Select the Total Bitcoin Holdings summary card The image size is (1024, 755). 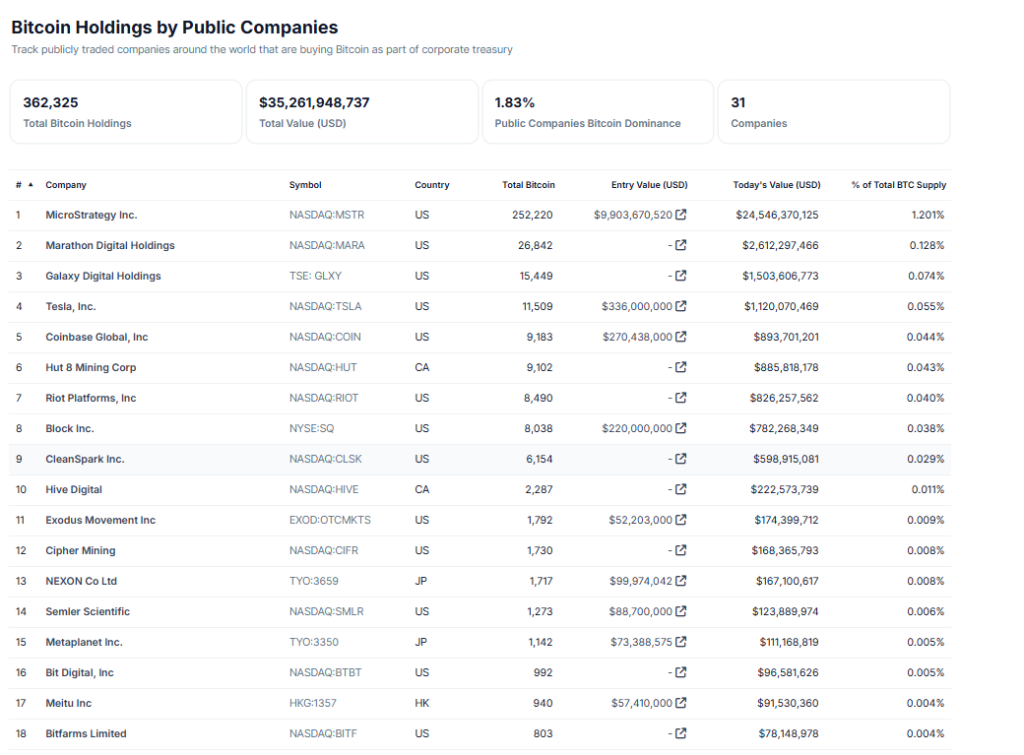126,112
